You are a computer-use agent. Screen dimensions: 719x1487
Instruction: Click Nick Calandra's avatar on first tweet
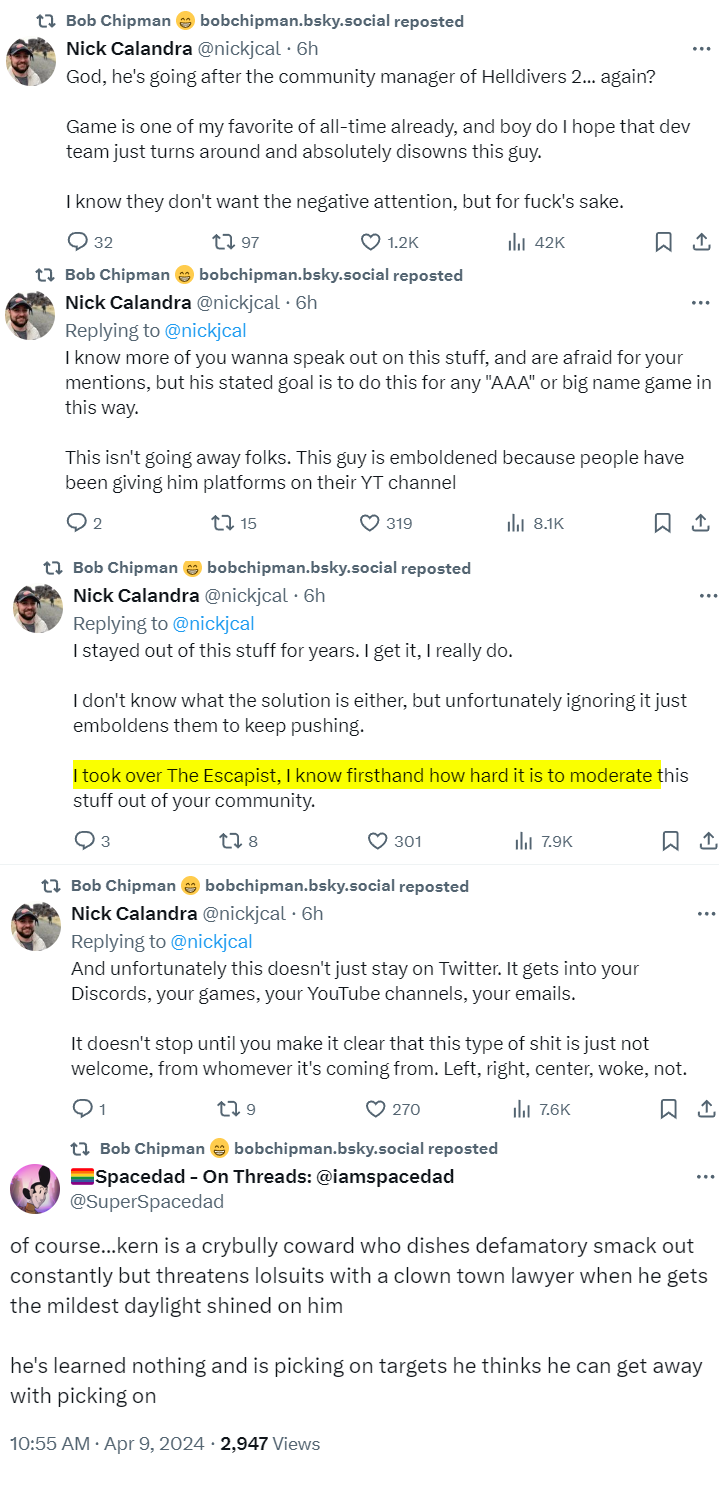tap(31, 62)
